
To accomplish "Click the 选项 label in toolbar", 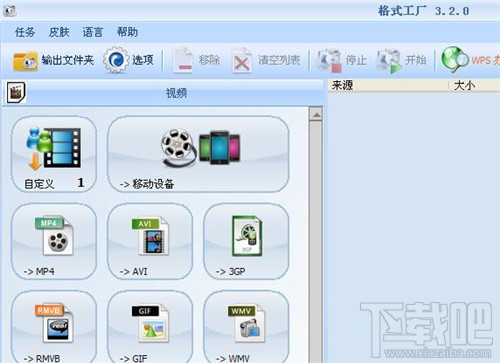I will click(143, 60).
